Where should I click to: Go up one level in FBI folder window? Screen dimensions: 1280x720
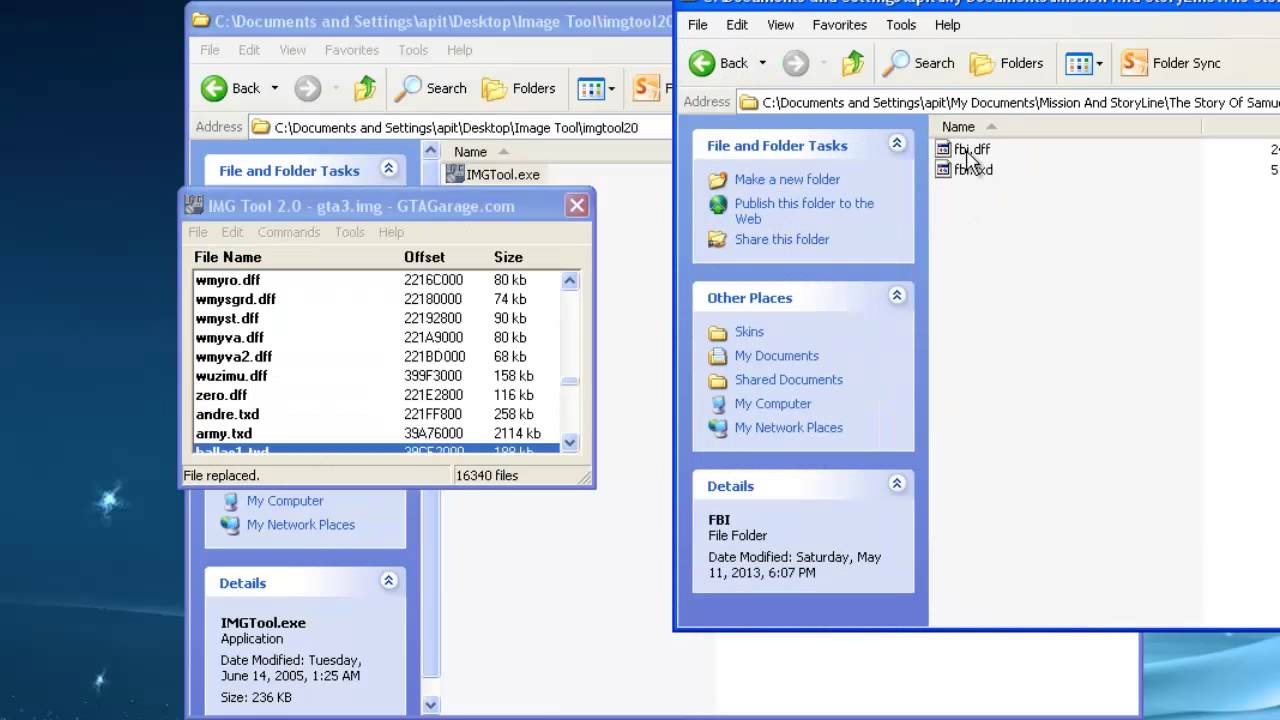pyautogui.click(x=853, y=63)
